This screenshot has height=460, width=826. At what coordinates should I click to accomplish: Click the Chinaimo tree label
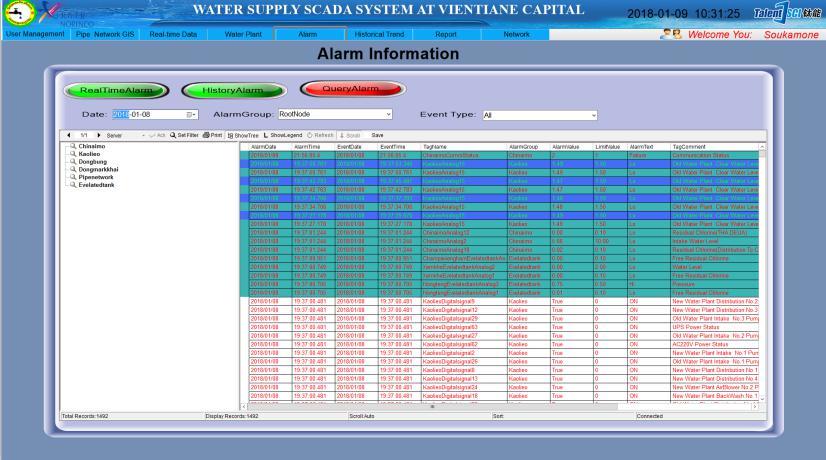click(92, 146)
